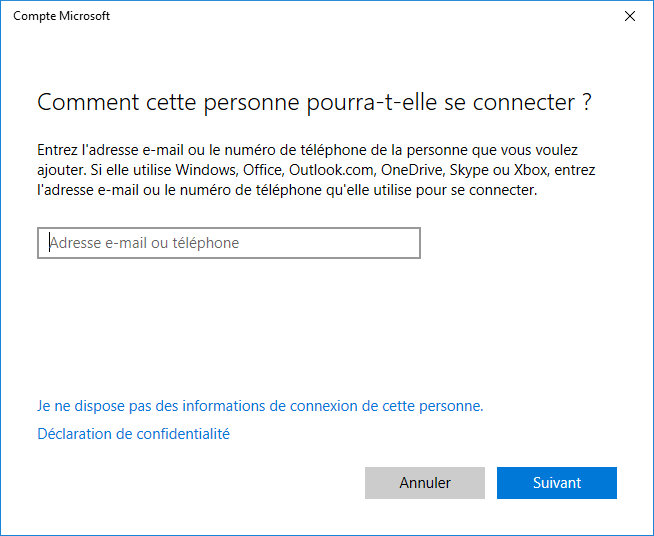This screenshot has height=536, width=654.
Task: Dismiss the dialog using the X icon
Action: [x=630, y=16]
